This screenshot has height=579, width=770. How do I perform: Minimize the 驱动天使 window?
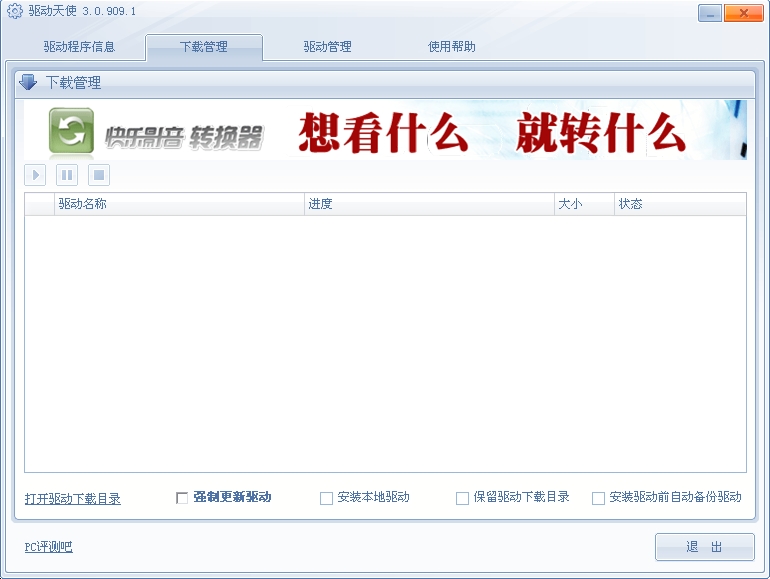pyautogui.click(x=711, y=13)
